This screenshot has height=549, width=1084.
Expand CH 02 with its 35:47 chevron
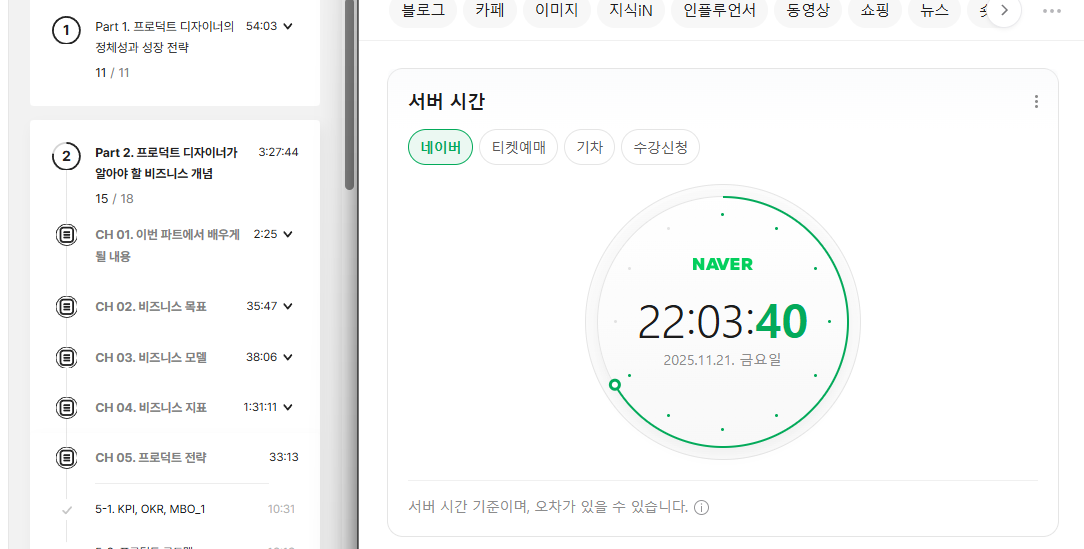click(288, 306)
